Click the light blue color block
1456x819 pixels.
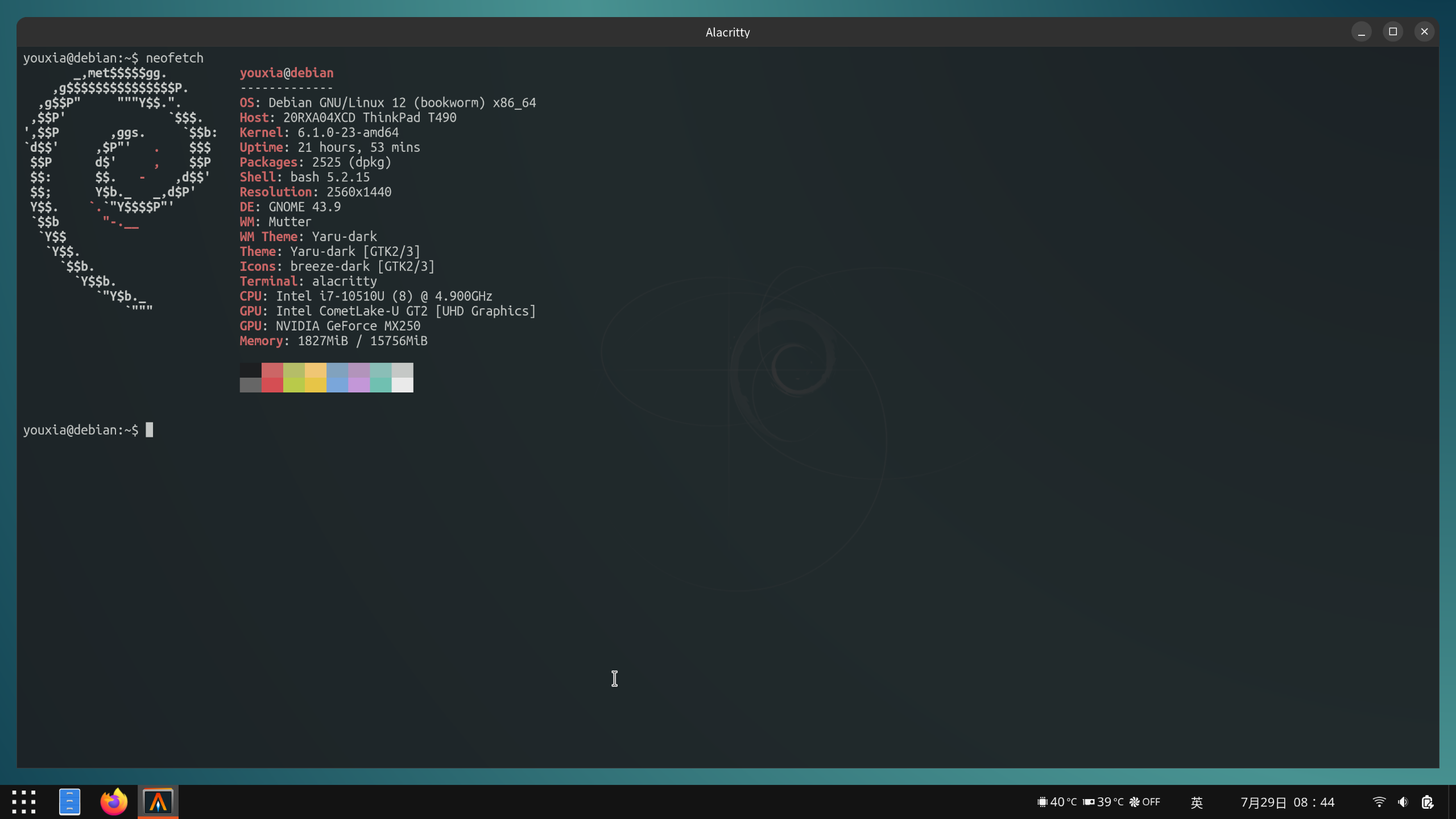pyautogui.click(x=337, y=385)
